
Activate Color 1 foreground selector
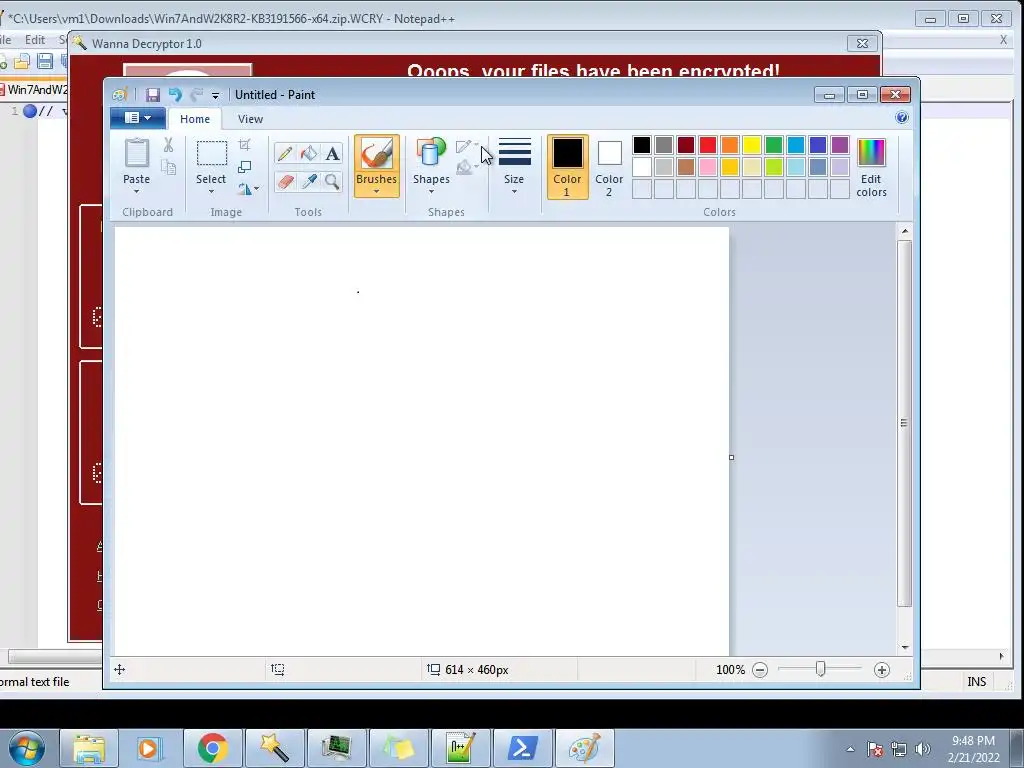click(568, 167)
